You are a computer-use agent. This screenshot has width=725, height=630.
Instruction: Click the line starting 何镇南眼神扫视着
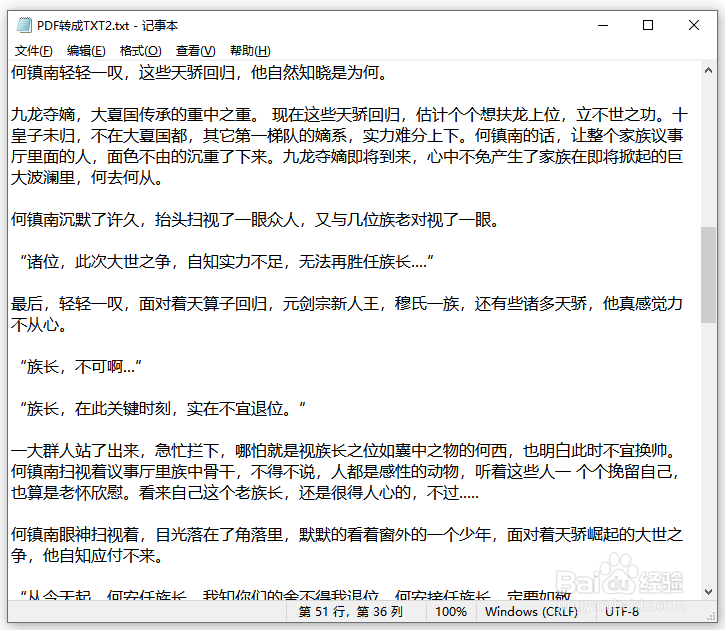[347, 535]
